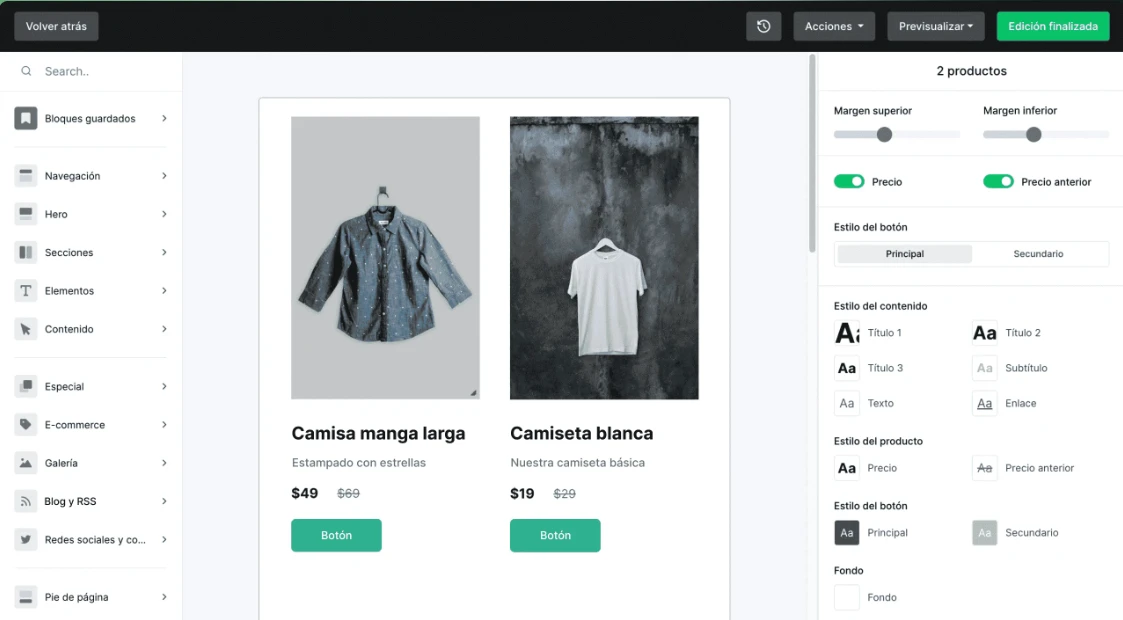The height and width of the screenshot is (620, 1123).
Task: Open the Hero blocks category
Action: click(91, 214)
